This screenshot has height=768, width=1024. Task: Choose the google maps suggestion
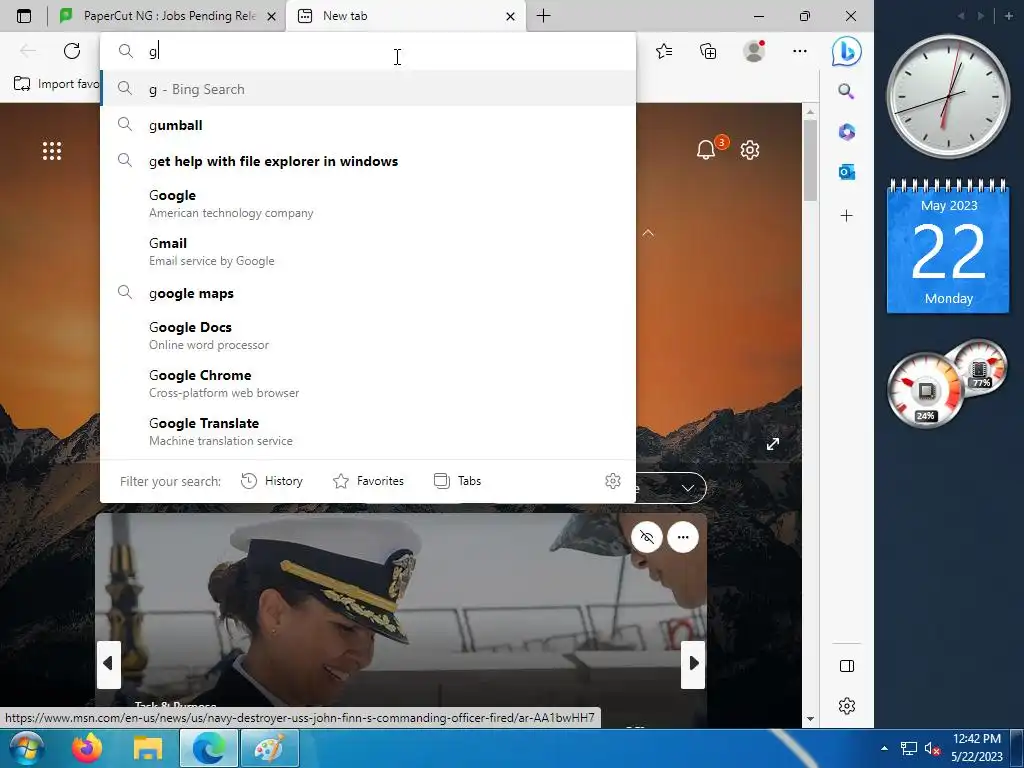point(368,293)
